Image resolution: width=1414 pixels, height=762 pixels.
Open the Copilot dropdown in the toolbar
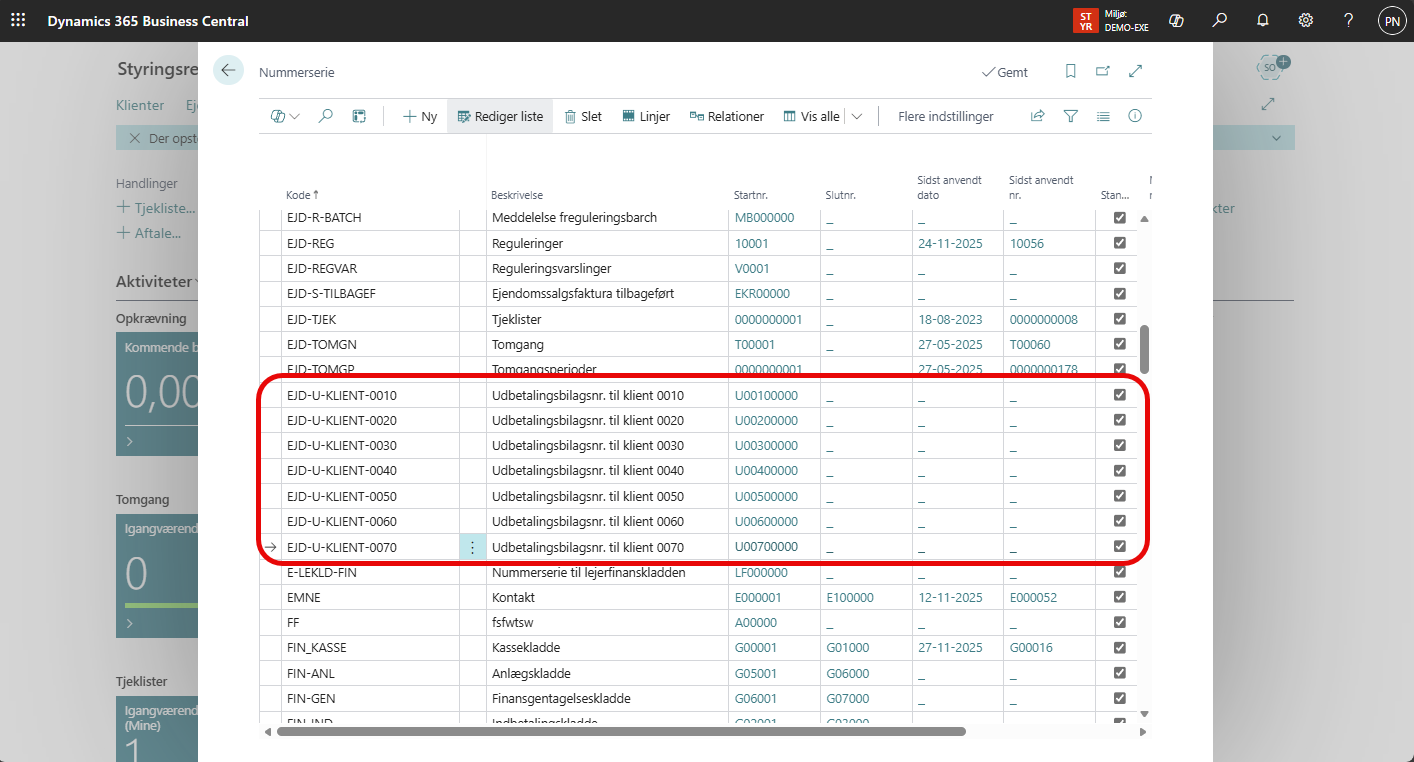pyautogui.click(x=285, y=116)
